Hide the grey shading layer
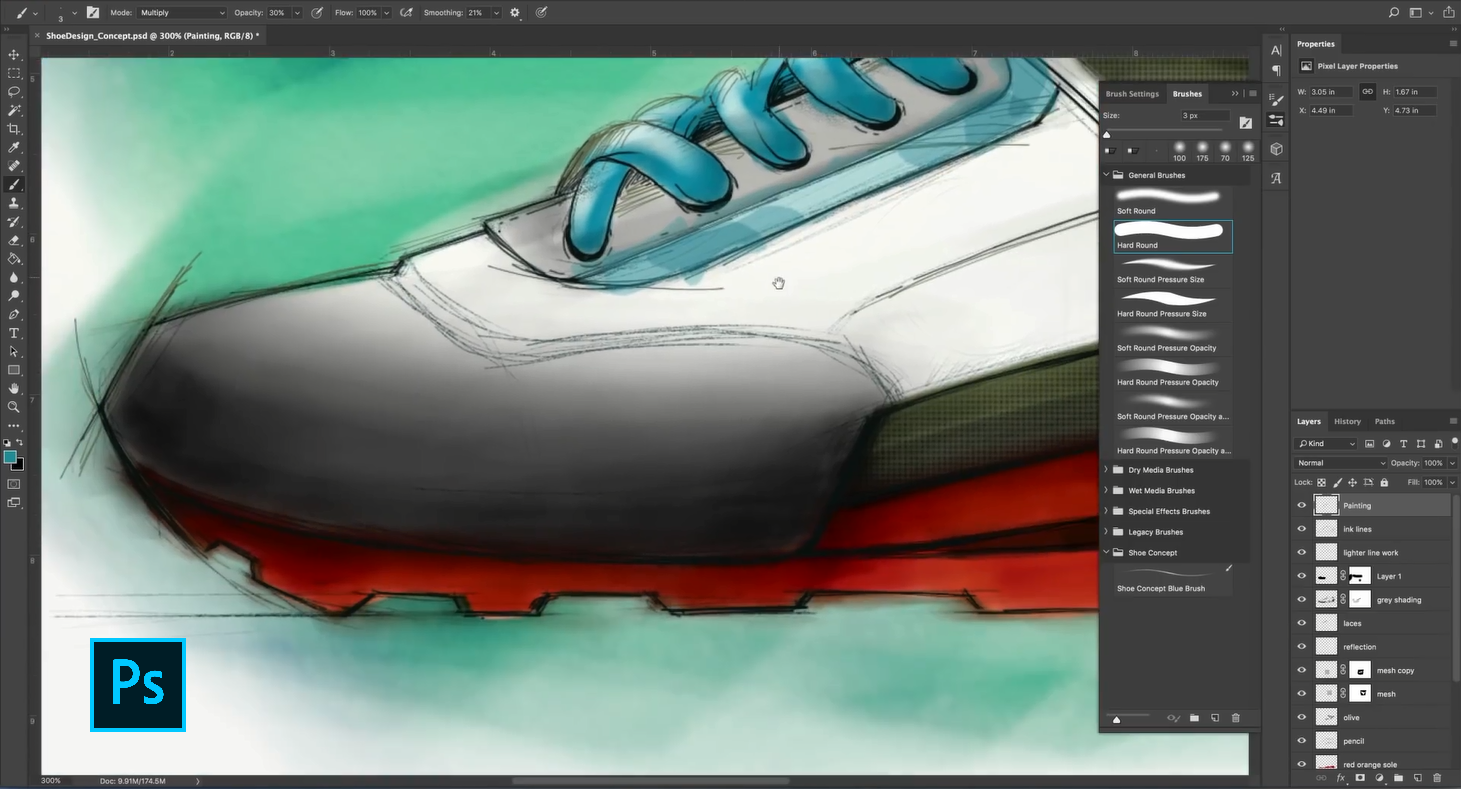This screenshot has width=1461, height=789. [x=1301, y=600]
